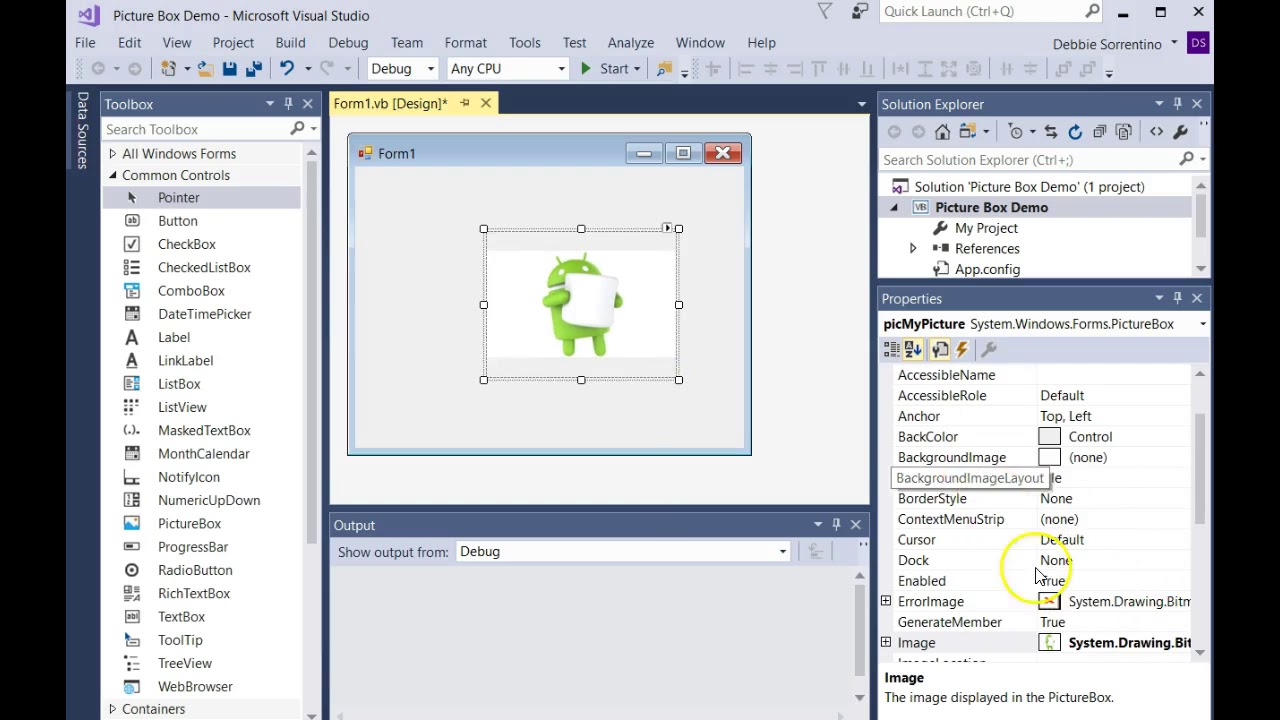This screenshot has width=1280, height=720.
Task: Click the Collapse All icon in Solution Explorer
Action: 1099,132
